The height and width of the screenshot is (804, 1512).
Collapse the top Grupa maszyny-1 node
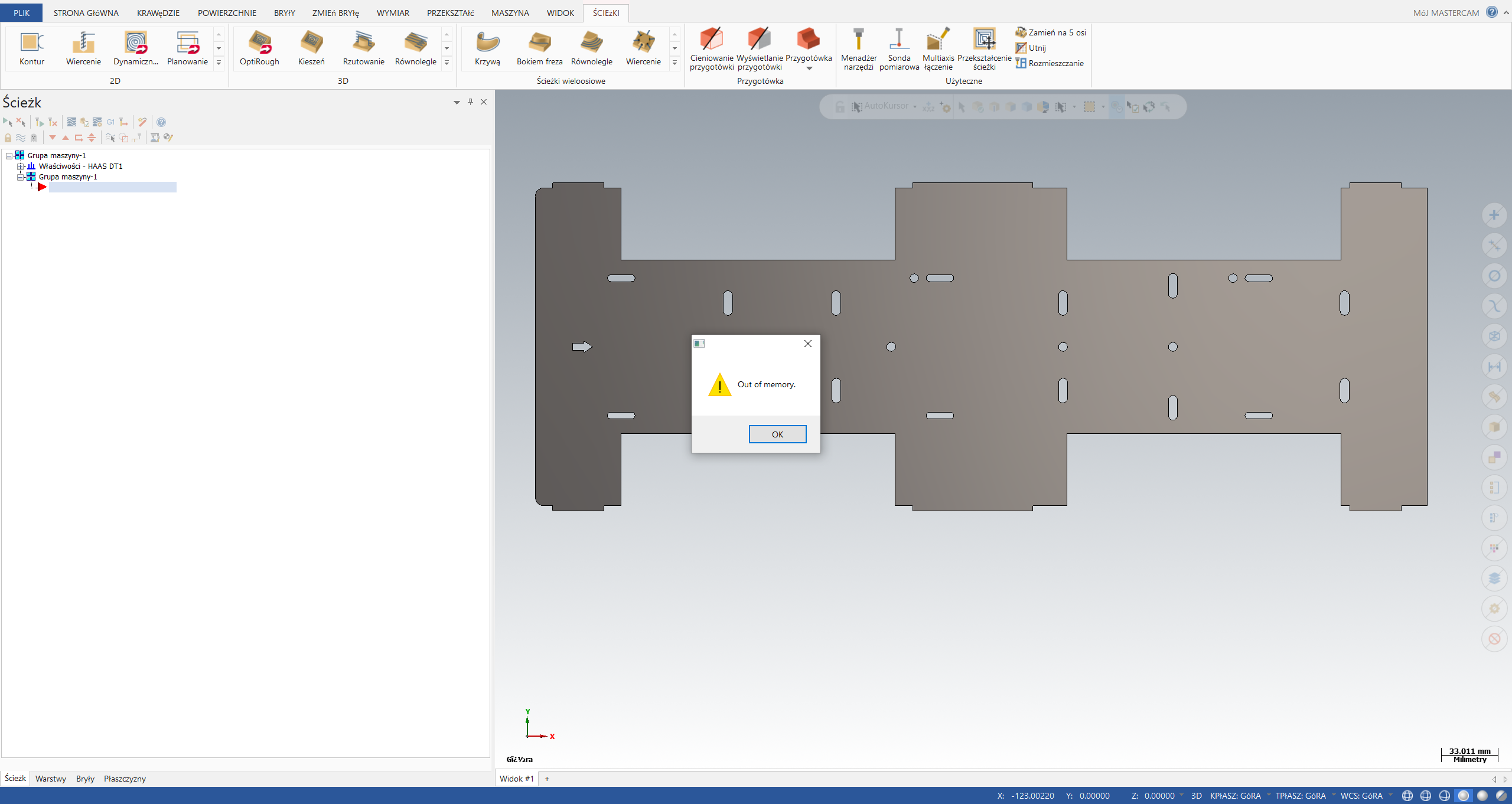[x=9, y=156]
